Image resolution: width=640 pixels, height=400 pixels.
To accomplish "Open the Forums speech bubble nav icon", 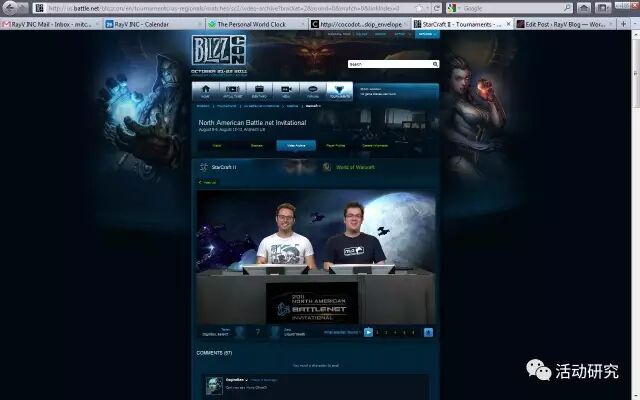I will [313, 91].
